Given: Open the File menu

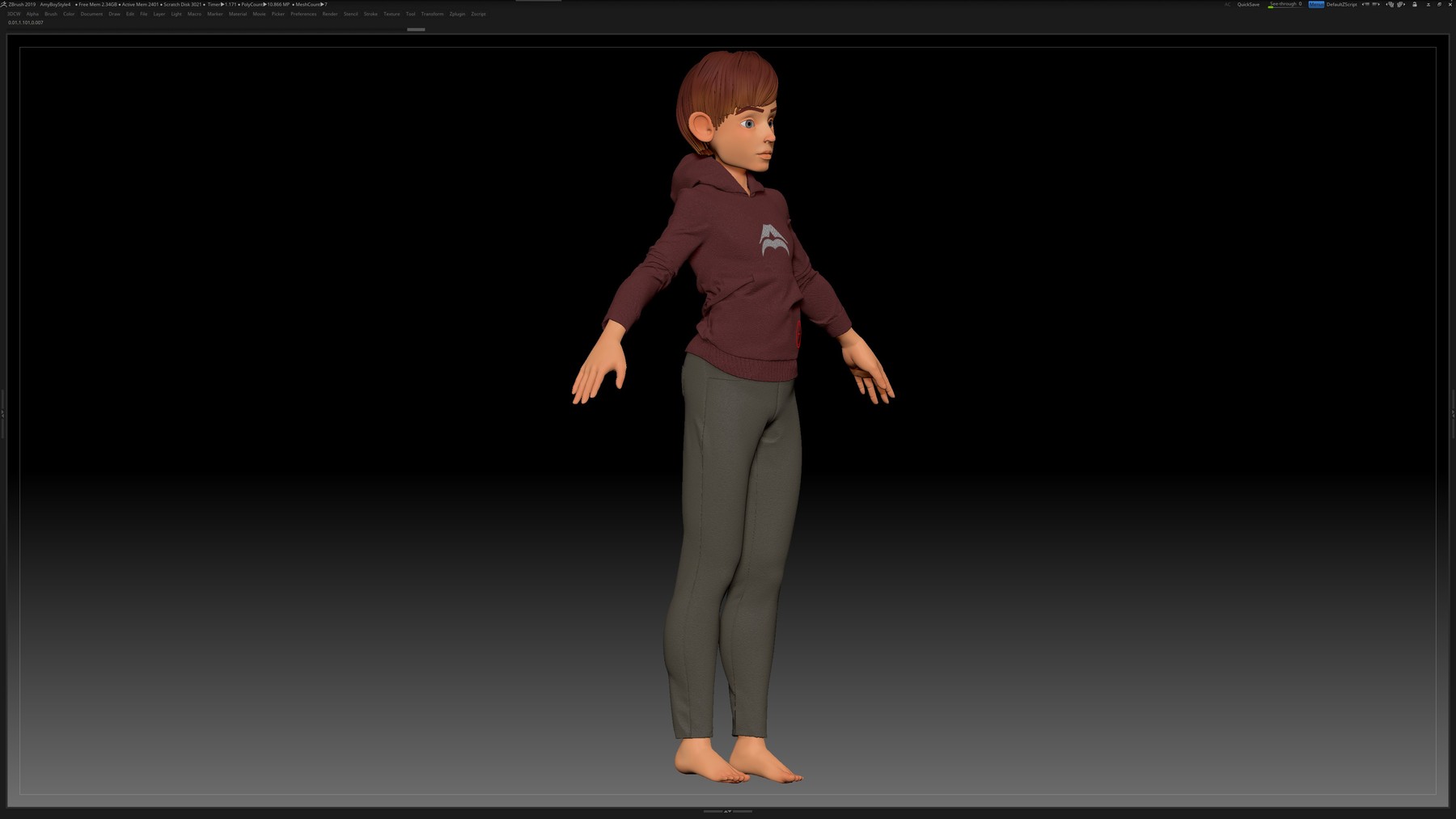Looking at the screenshot, I should click(x=144, y=14).
